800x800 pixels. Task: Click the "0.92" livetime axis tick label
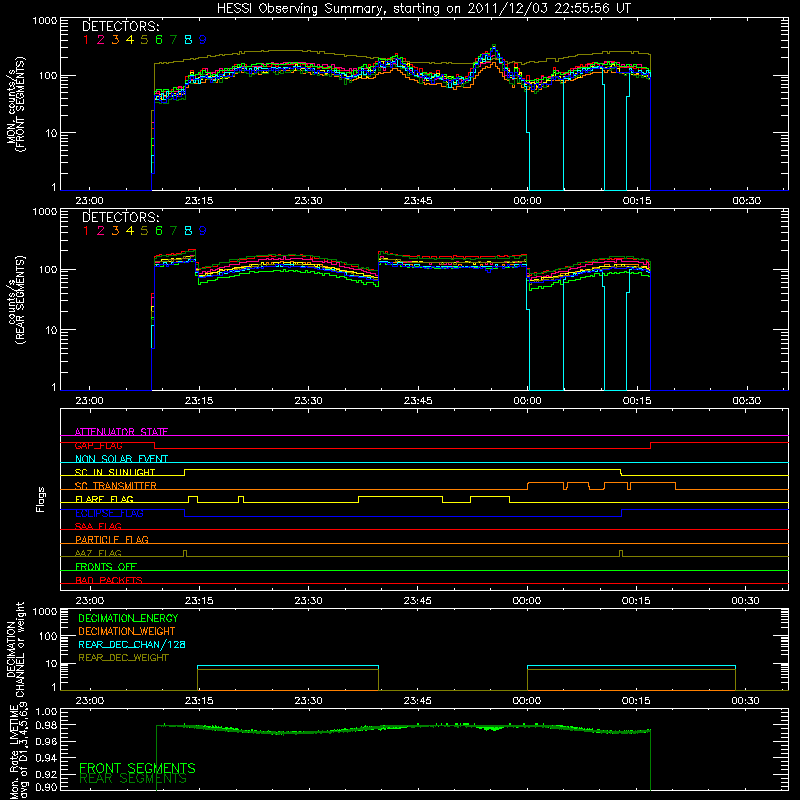click(46, 774)
